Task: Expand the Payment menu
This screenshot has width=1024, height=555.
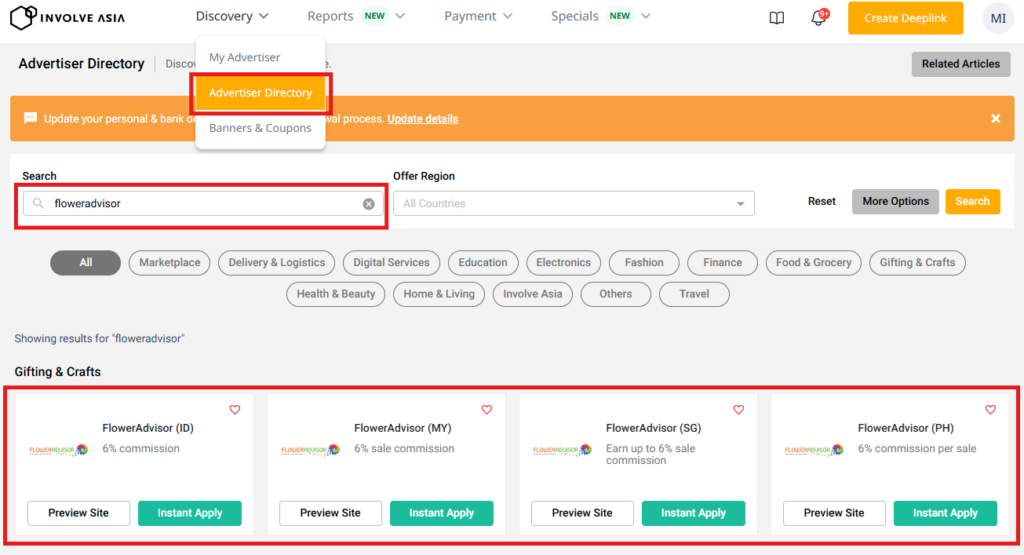Action: [x=478, y=16]
